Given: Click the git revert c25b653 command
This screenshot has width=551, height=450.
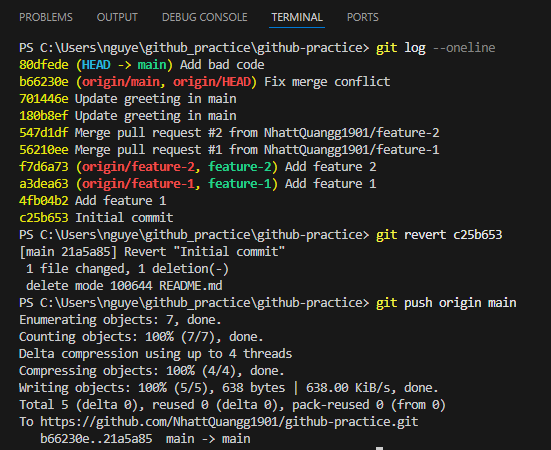Looking at the screenshot, I should (439, 235).
